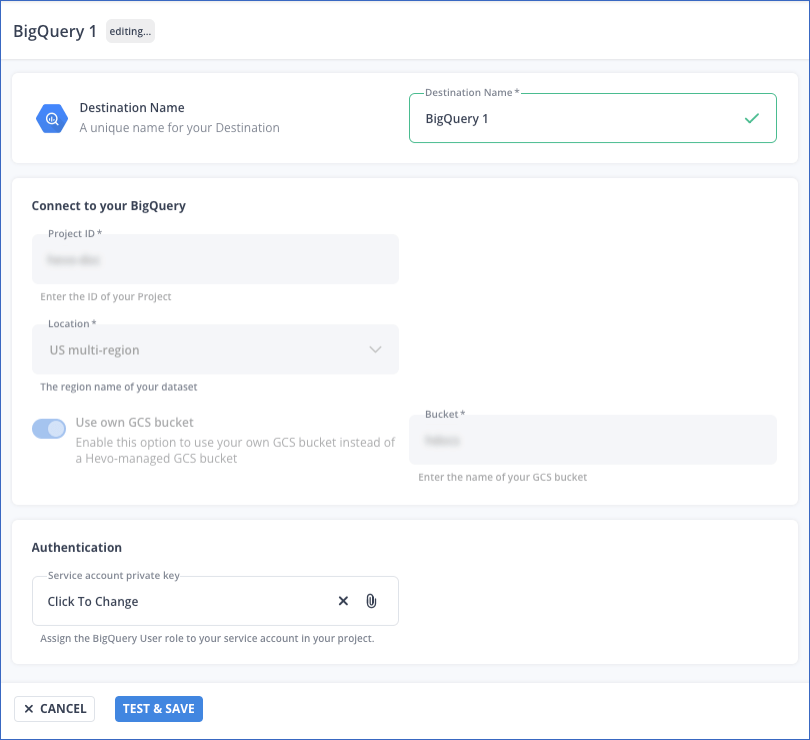Click the BigQuery hexagon logo icon
Image resolution: width=810 pixels, height=740 pixels.
(x=52, y=118)
